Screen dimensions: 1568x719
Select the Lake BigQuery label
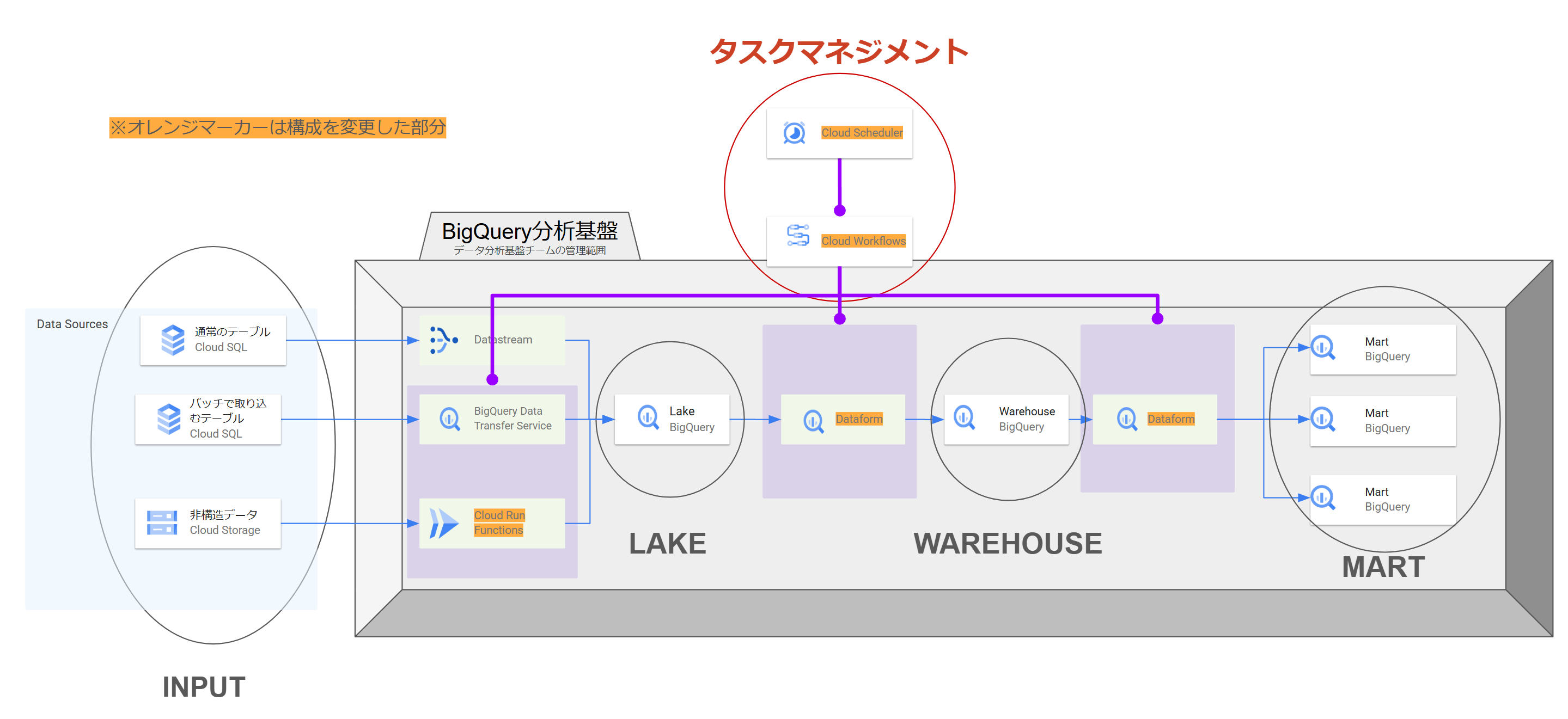pos(692,419)
